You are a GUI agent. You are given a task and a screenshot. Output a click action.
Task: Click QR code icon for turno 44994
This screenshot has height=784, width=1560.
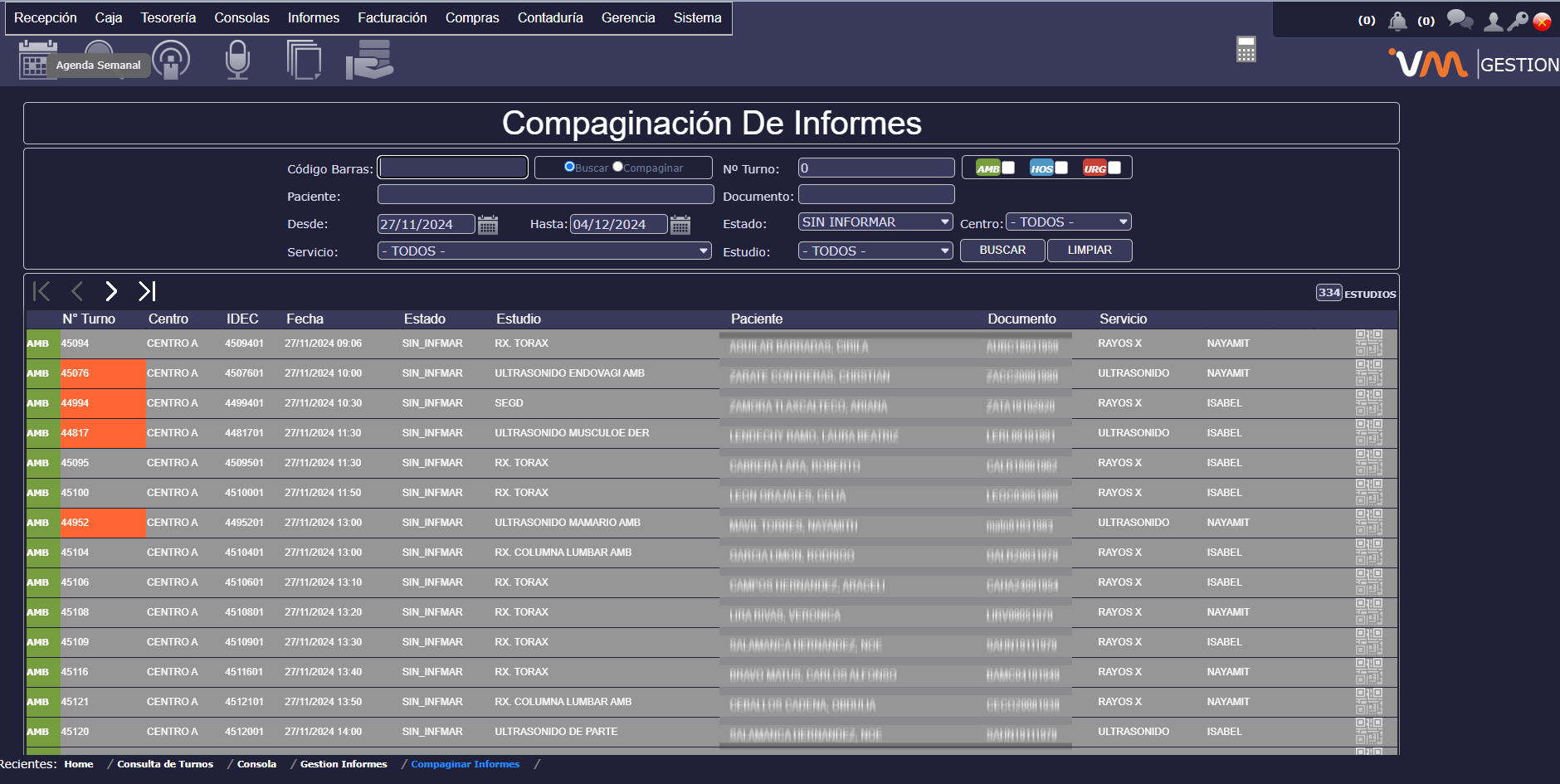pyautogui.click(x=1369, y=402)
